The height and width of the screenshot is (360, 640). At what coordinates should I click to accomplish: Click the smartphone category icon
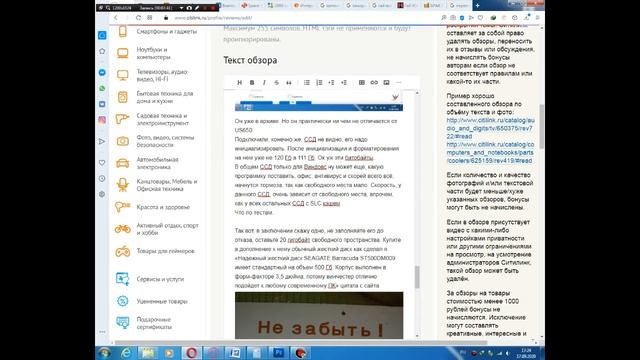122,31
